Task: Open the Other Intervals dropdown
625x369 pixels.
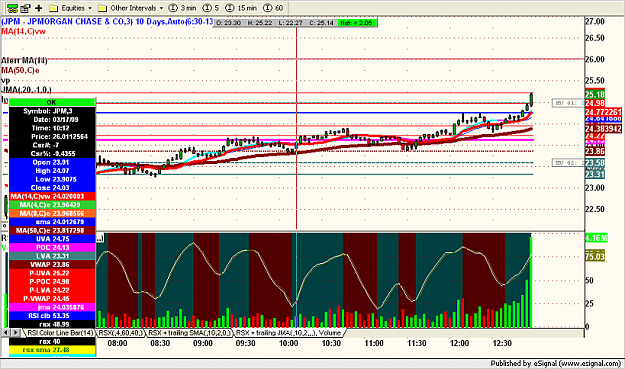Action: tap(161, 8)
